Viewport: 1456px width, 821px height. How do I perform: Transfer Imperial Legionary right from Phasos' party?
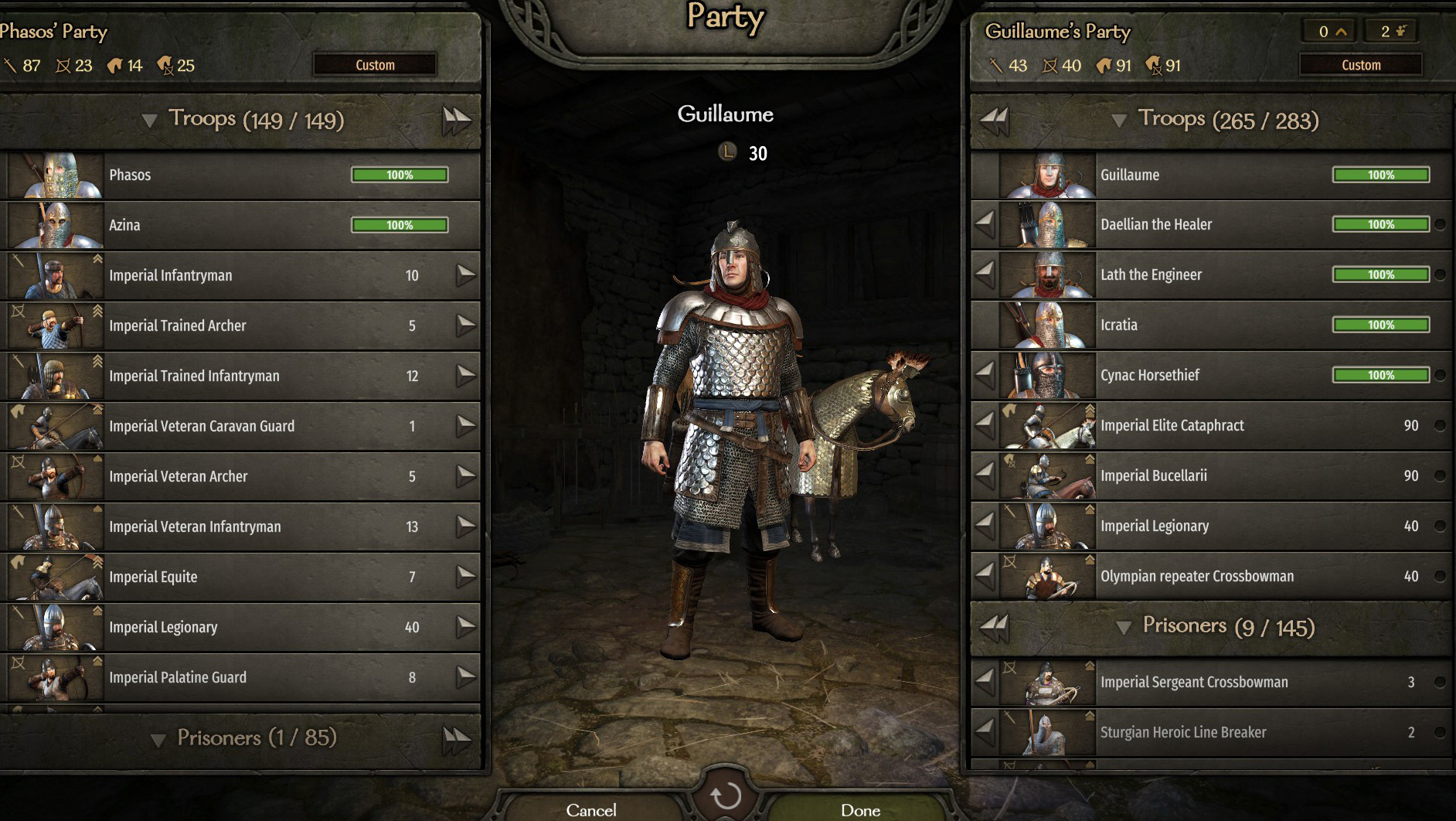[465, 627]
